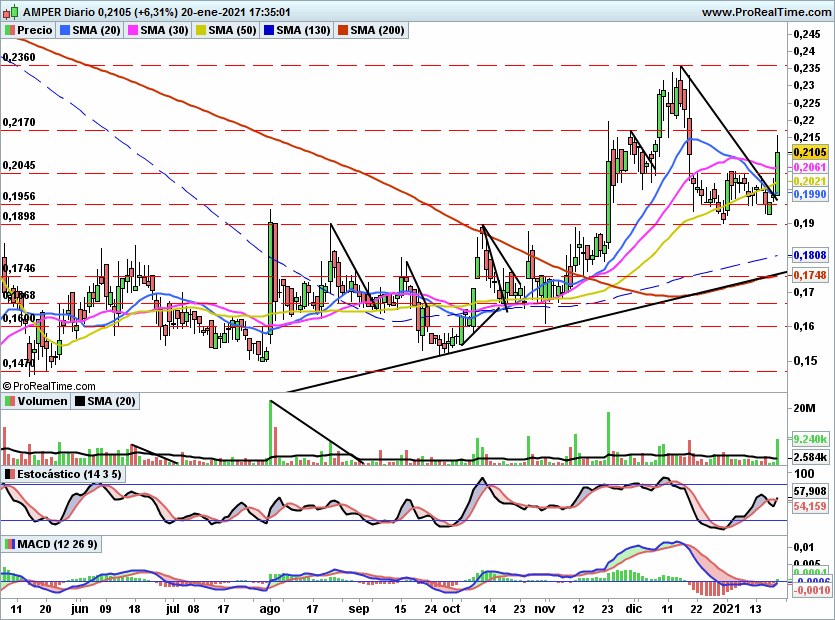Viewport: 835px width, 620px height.
Task: Open the www.ProRealTime.com link
Action: [x=766, y=12]
